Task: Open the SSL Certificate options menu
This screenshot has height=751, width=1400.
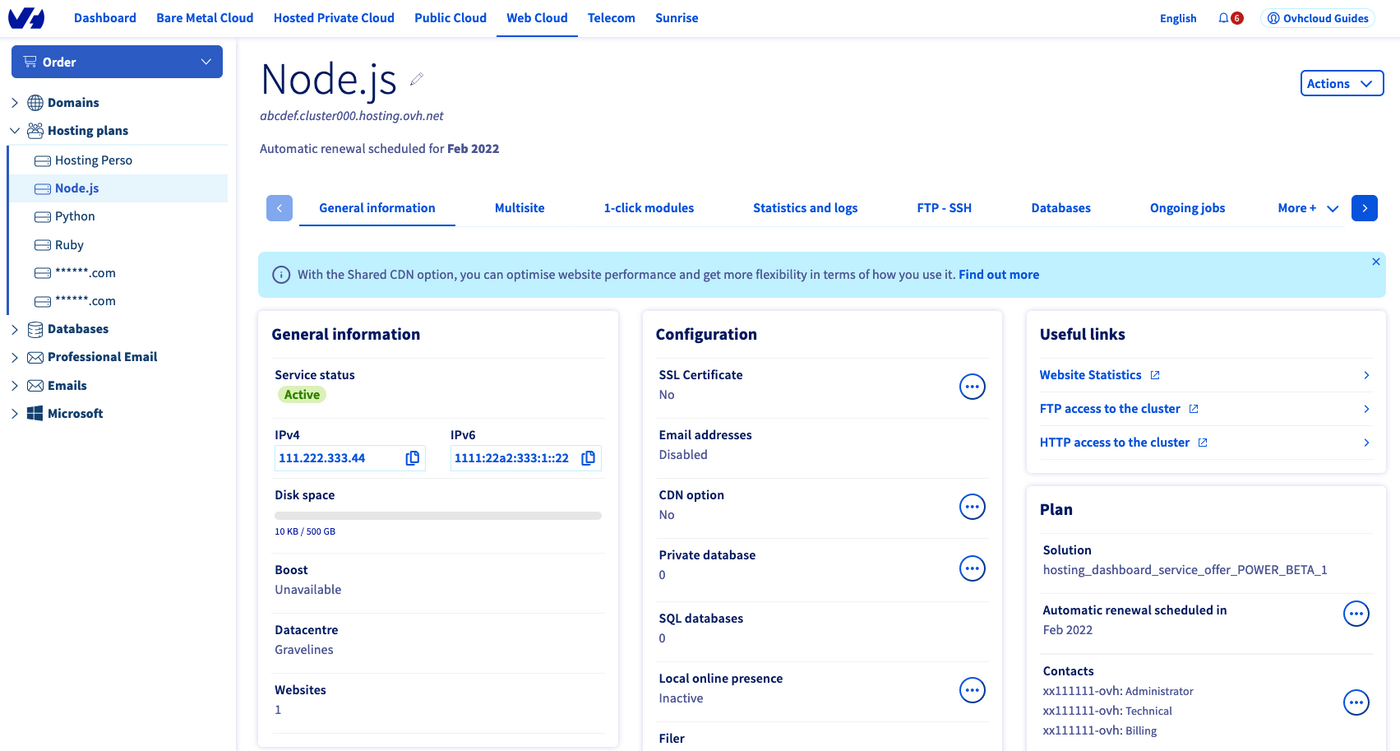Action: tap(972, 386)
